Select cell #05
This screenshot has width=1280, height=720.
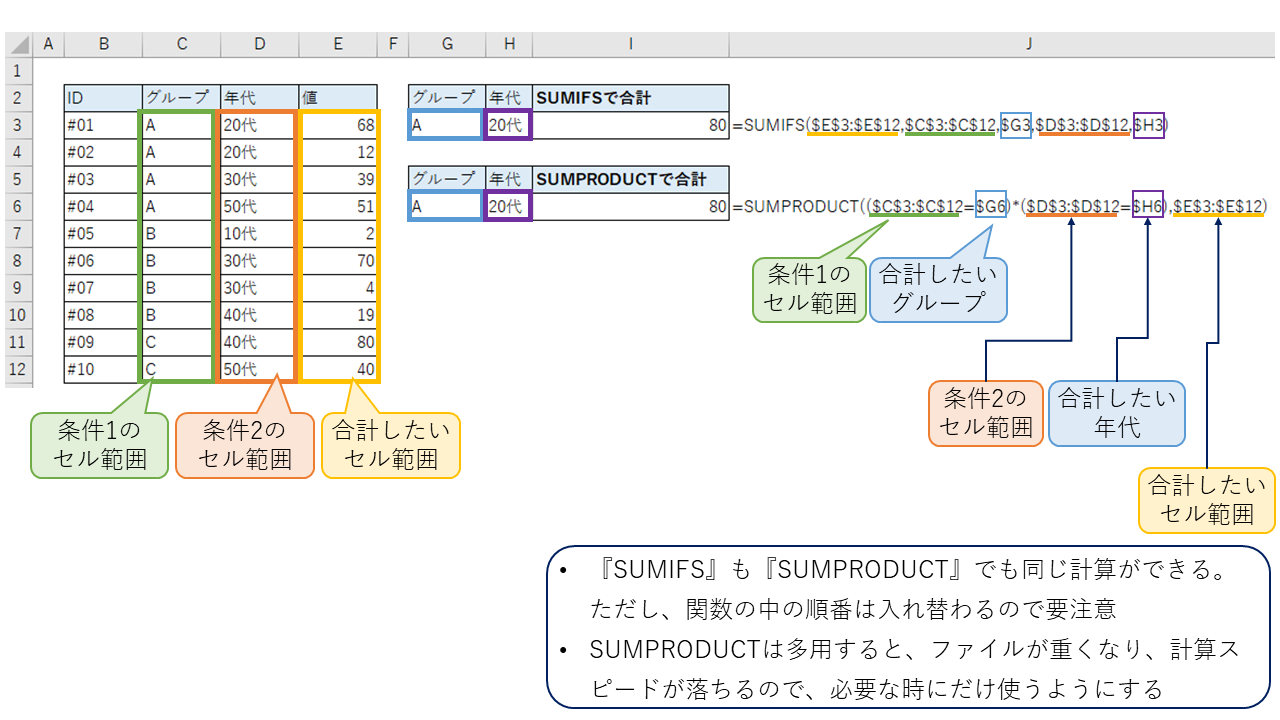pos(103,233)
